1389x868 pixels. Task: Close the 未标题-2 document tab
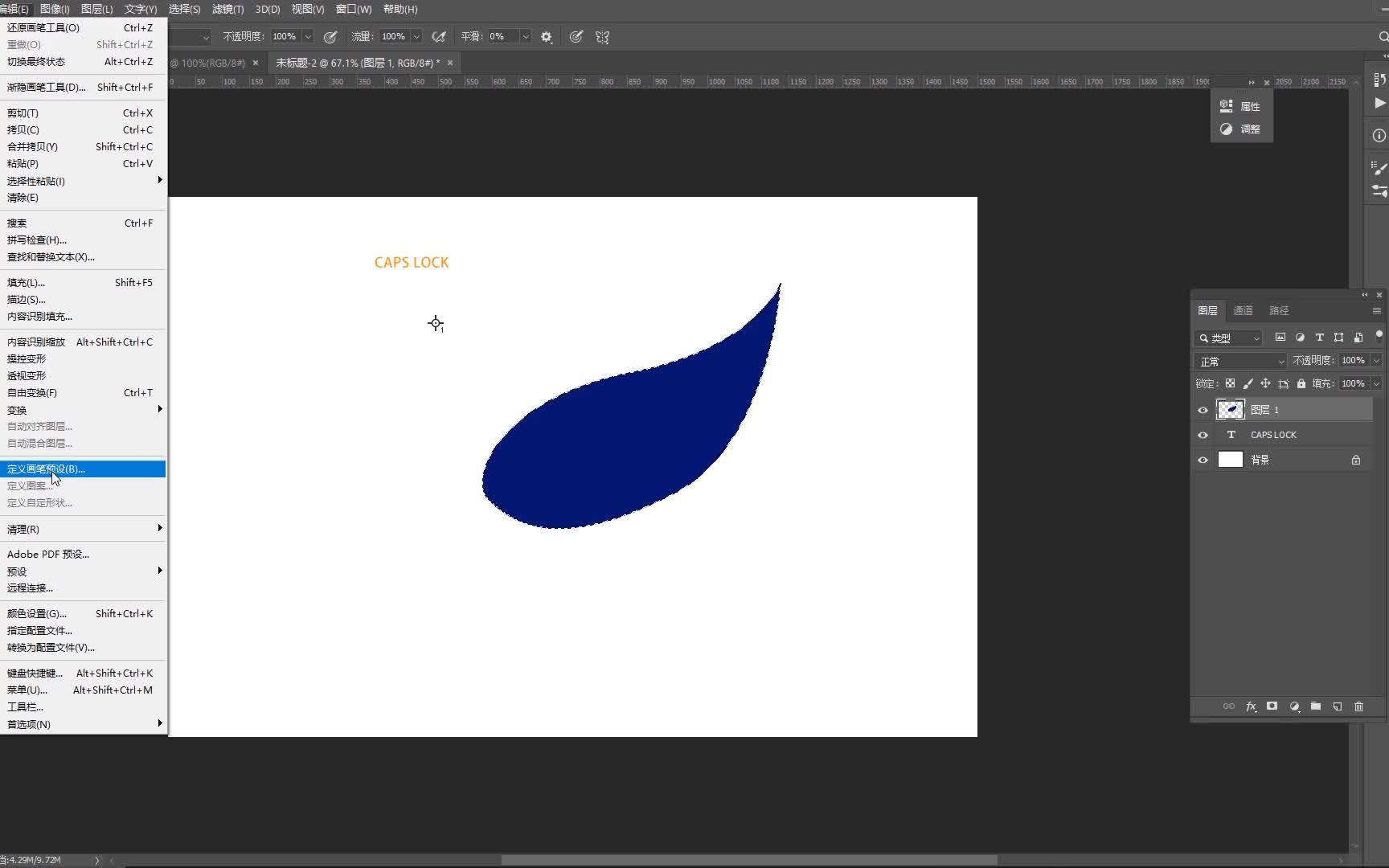tap(450, 63)
